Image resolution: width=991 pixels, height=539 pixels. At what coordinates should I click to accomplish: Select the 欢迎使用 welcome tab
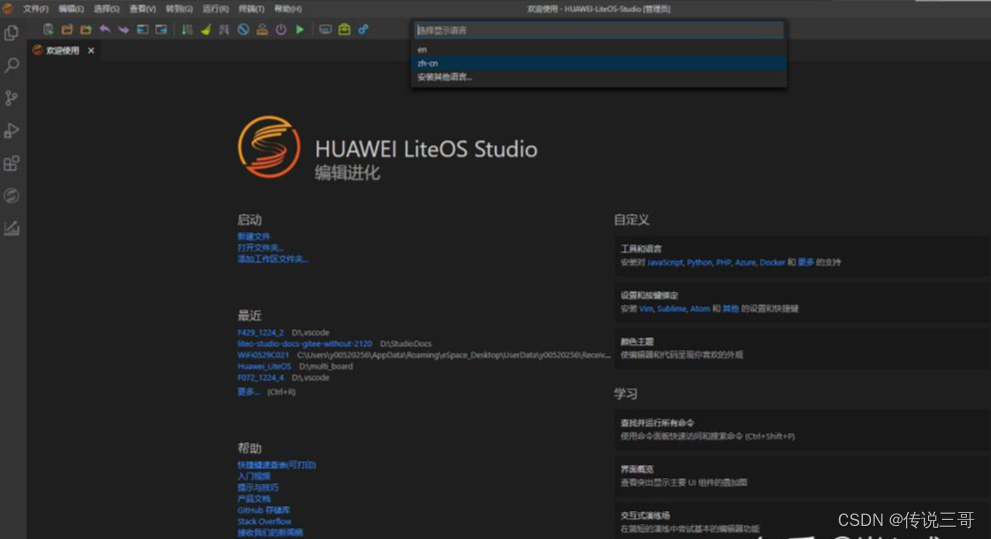click(63, 51)
